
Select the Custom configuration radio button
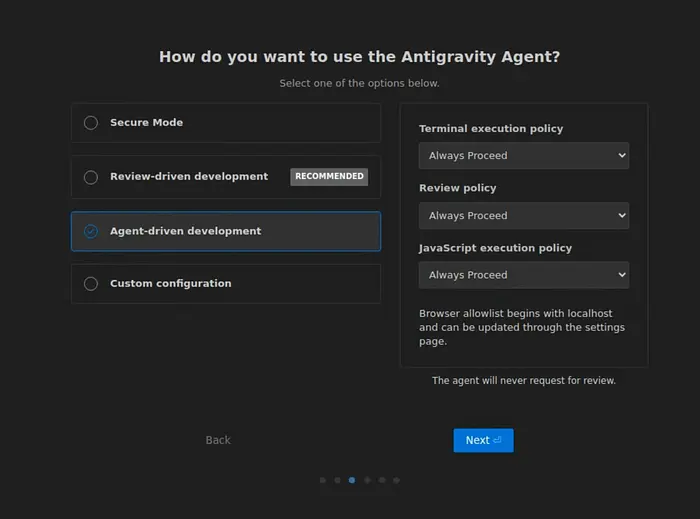pos(91,284)
